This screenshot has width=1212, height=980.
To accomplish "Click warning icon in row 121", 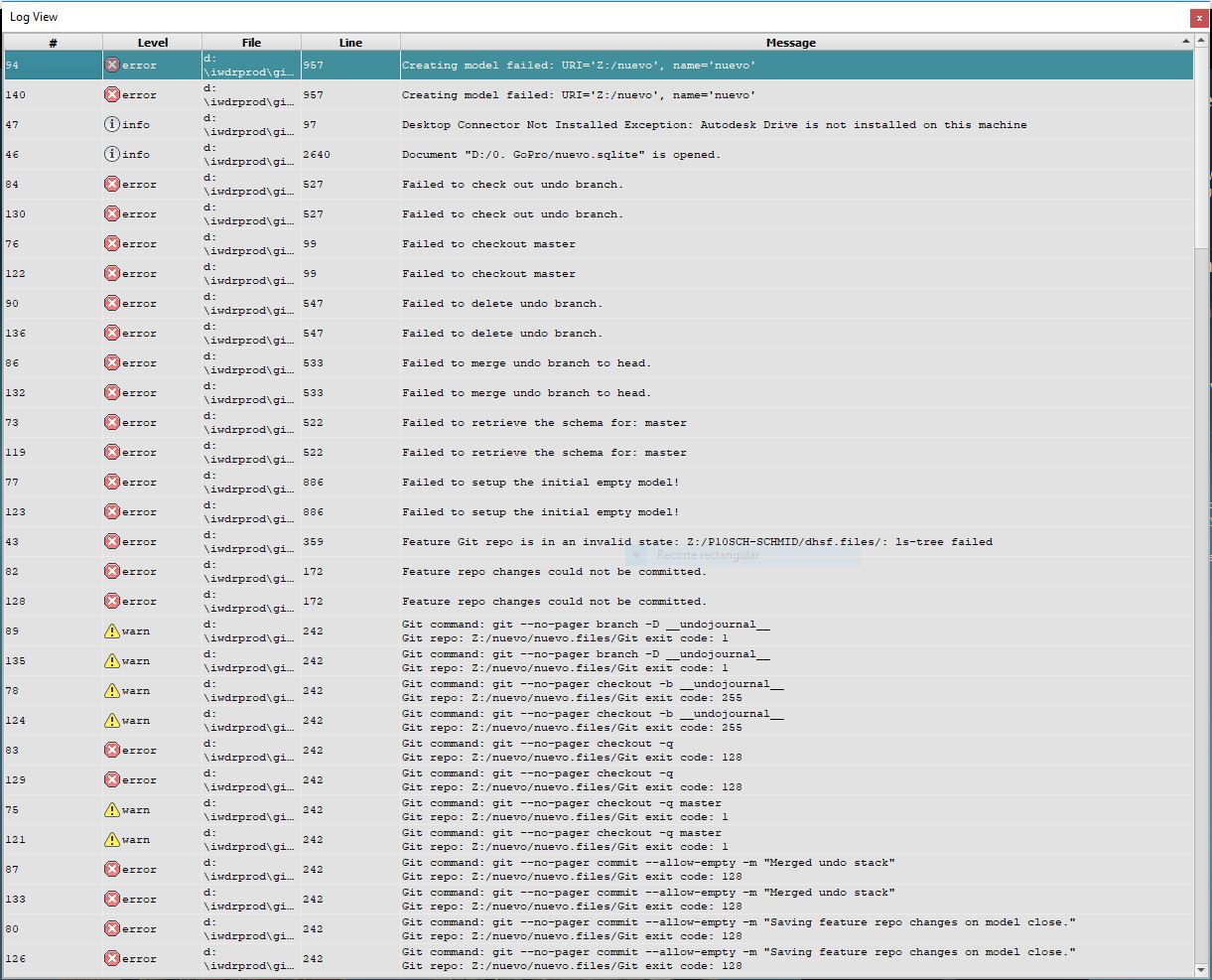I will (112, 839).
